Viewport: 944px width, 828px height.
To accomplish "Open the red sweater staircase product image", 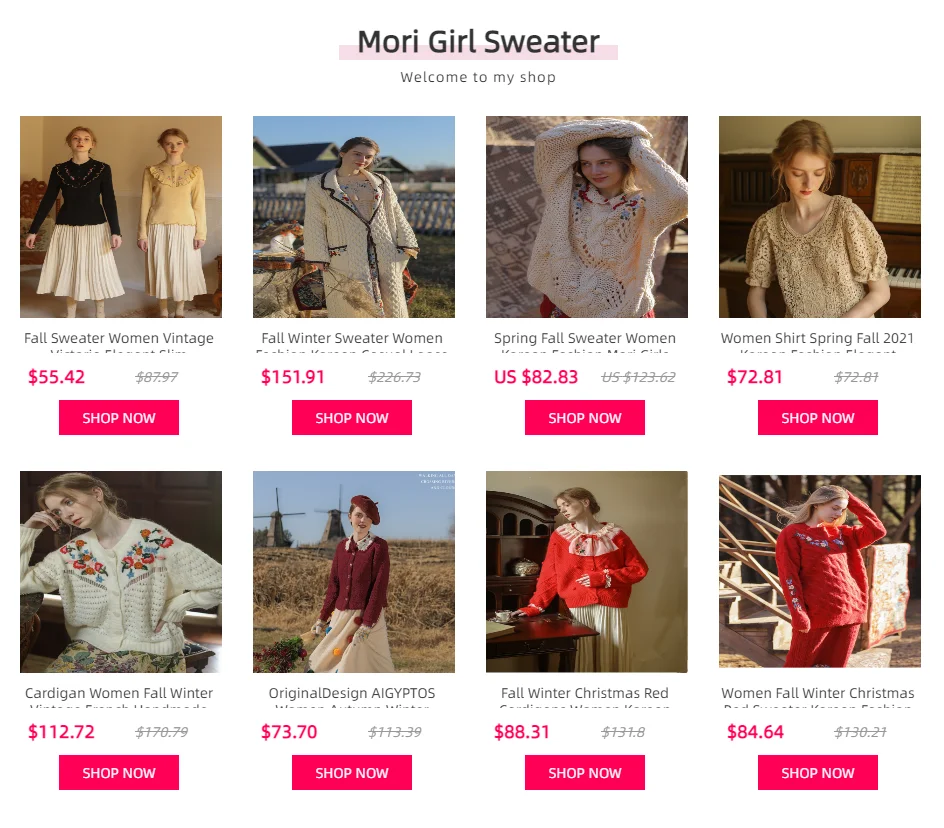I will (820, 571).
